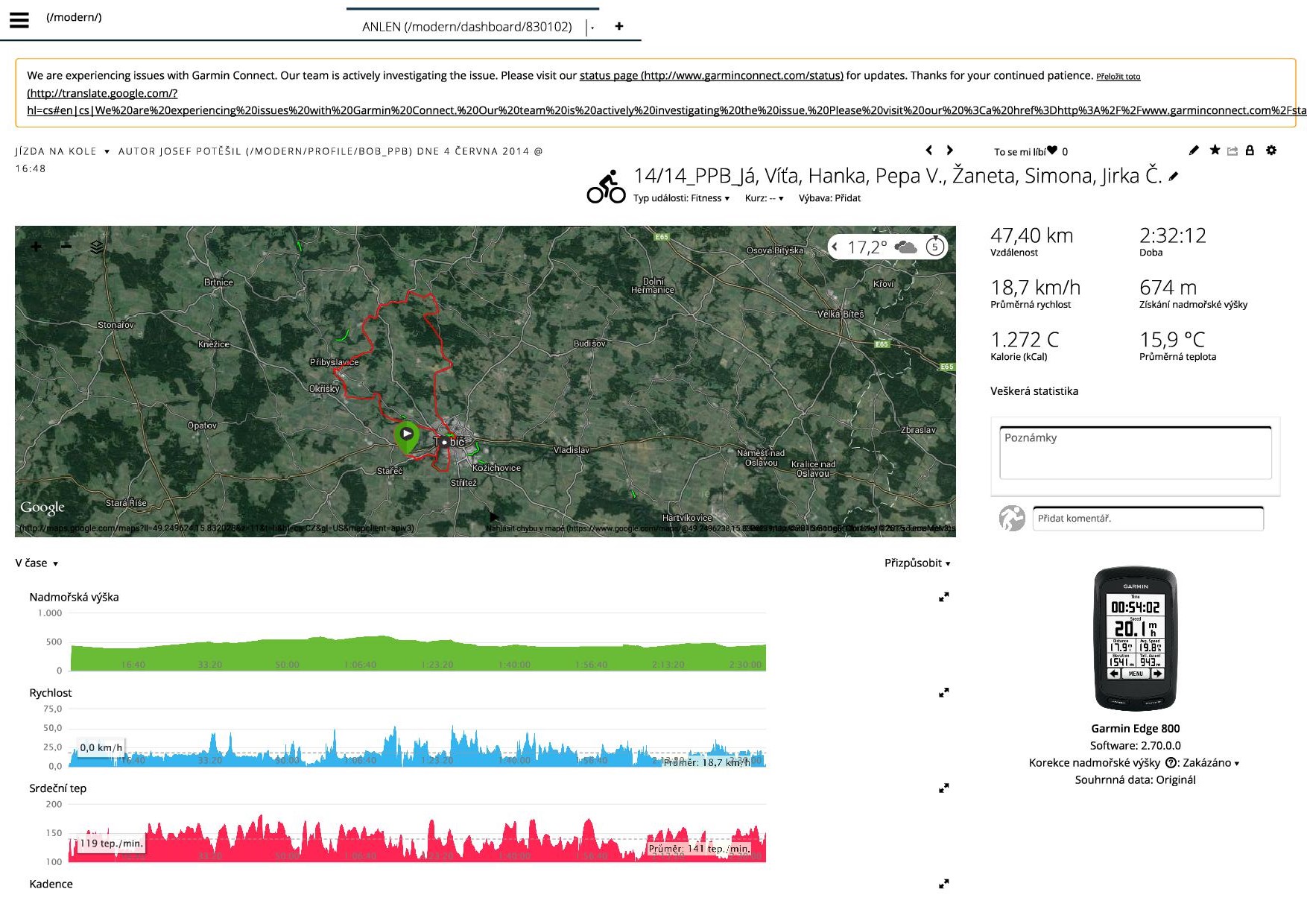Open the Přizpůsobit charts dropdown
Image resolution: width=1307 pixels, height=924 pixels.
[917, 563]
